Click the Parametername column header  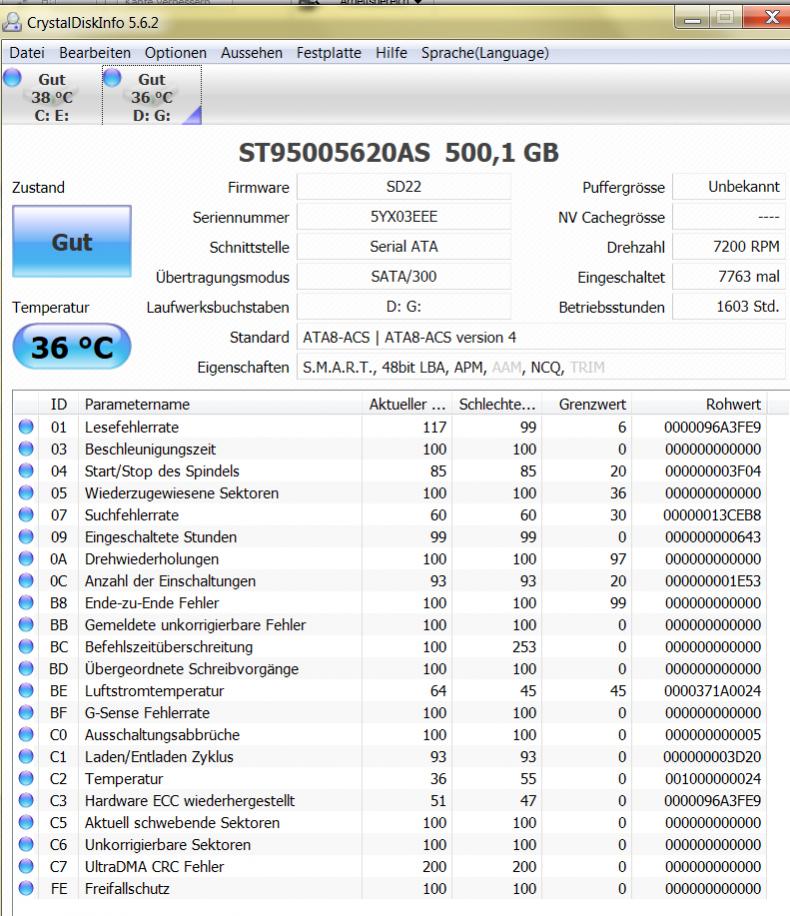click(220, 404)
